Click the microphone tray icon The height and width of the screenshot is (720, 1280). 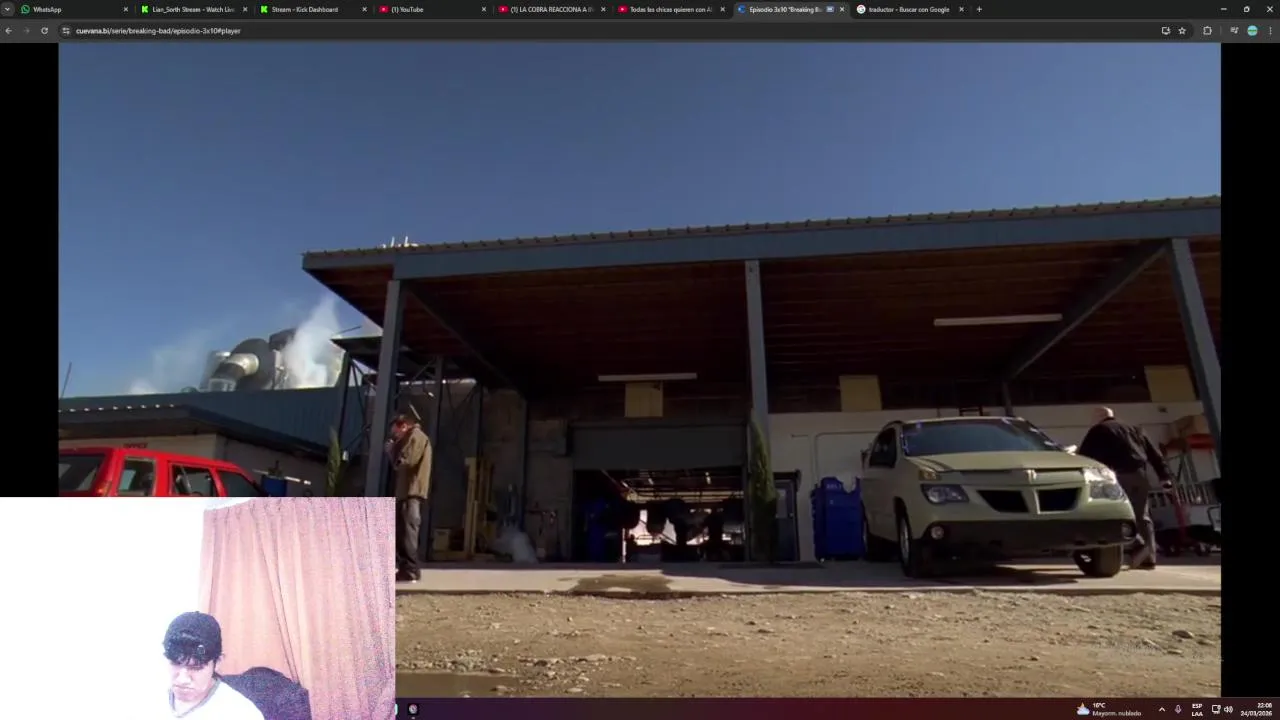point(1178,709)
